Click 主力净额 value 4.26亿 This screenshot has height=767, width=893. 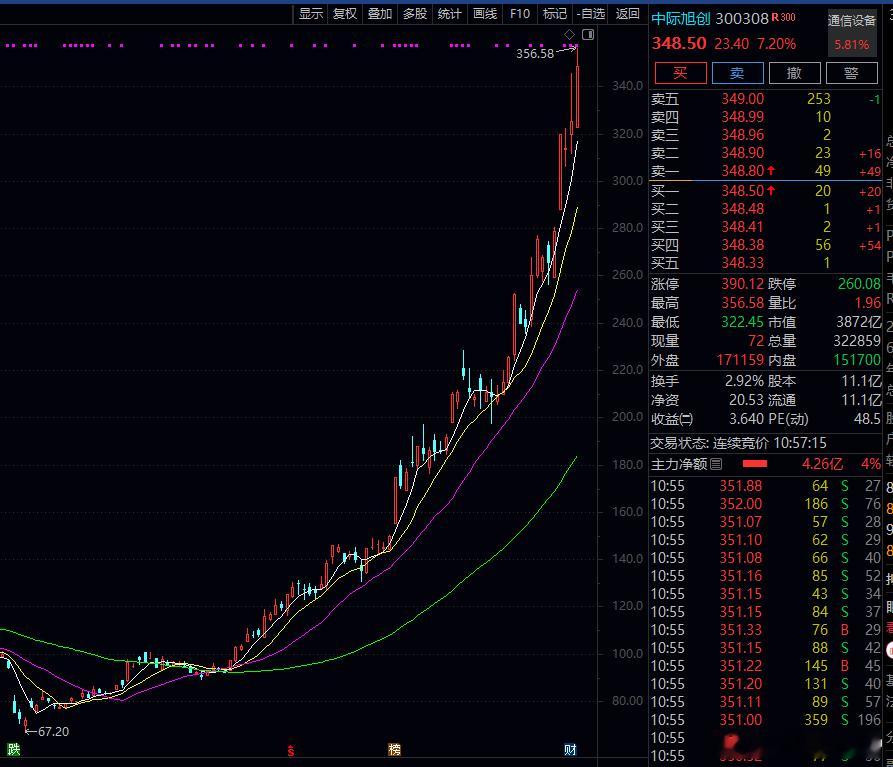point(822,464)
